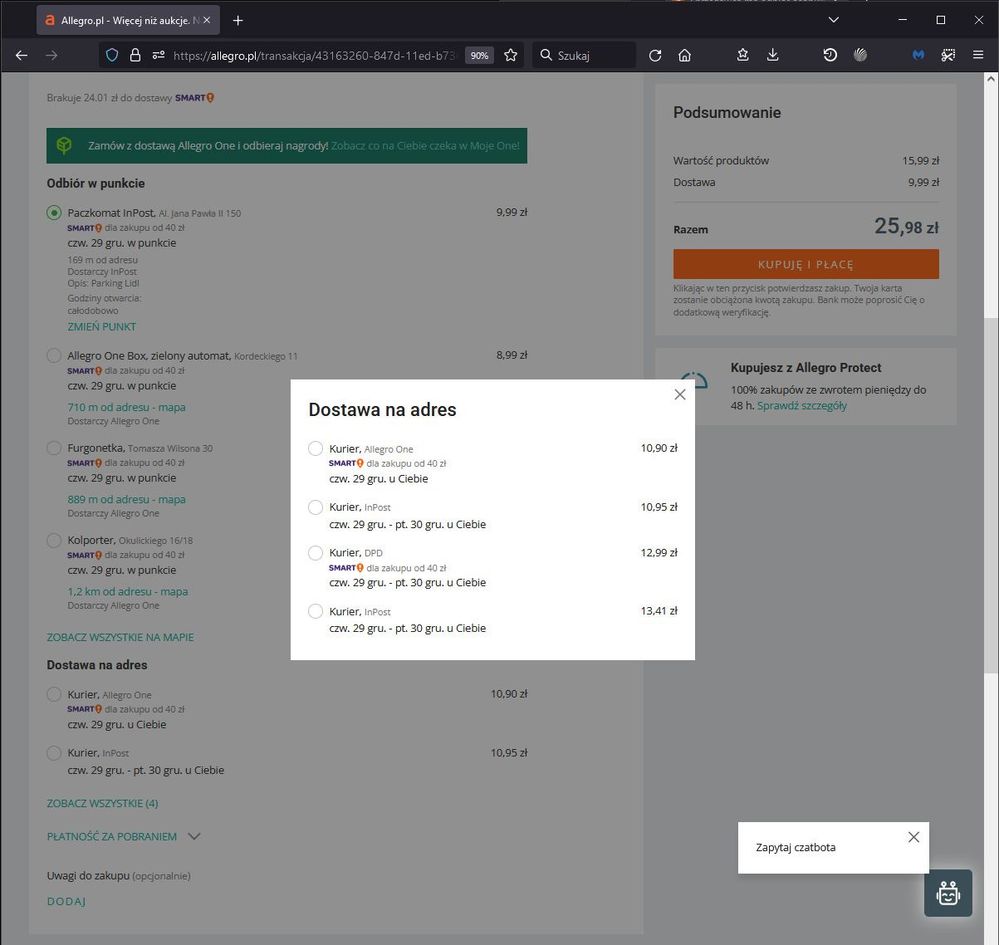The height and width of the screenshot is (945, 999).
Task: Select Furgonetka pickup point option
Action: coord(54,448)
